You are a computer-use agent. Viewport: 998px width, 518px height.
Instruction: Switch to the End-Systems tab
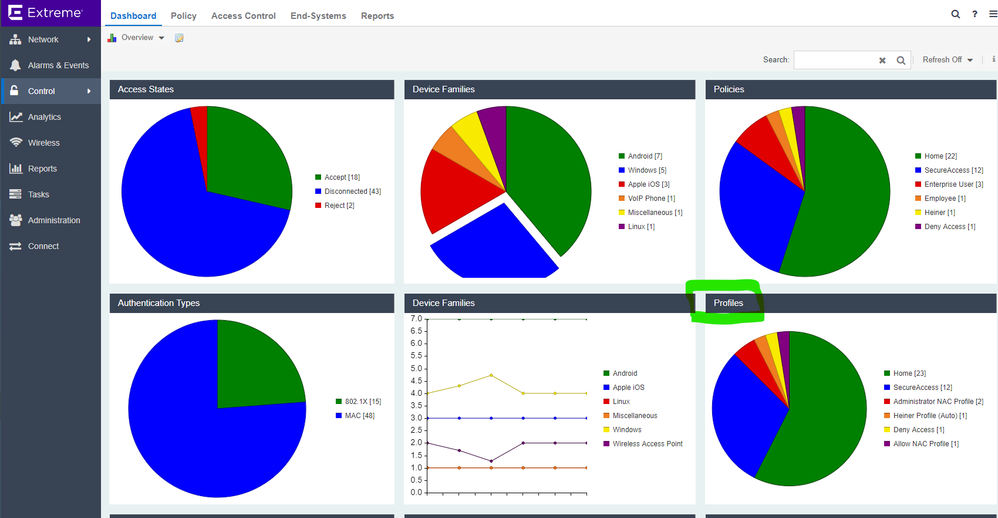318,16
